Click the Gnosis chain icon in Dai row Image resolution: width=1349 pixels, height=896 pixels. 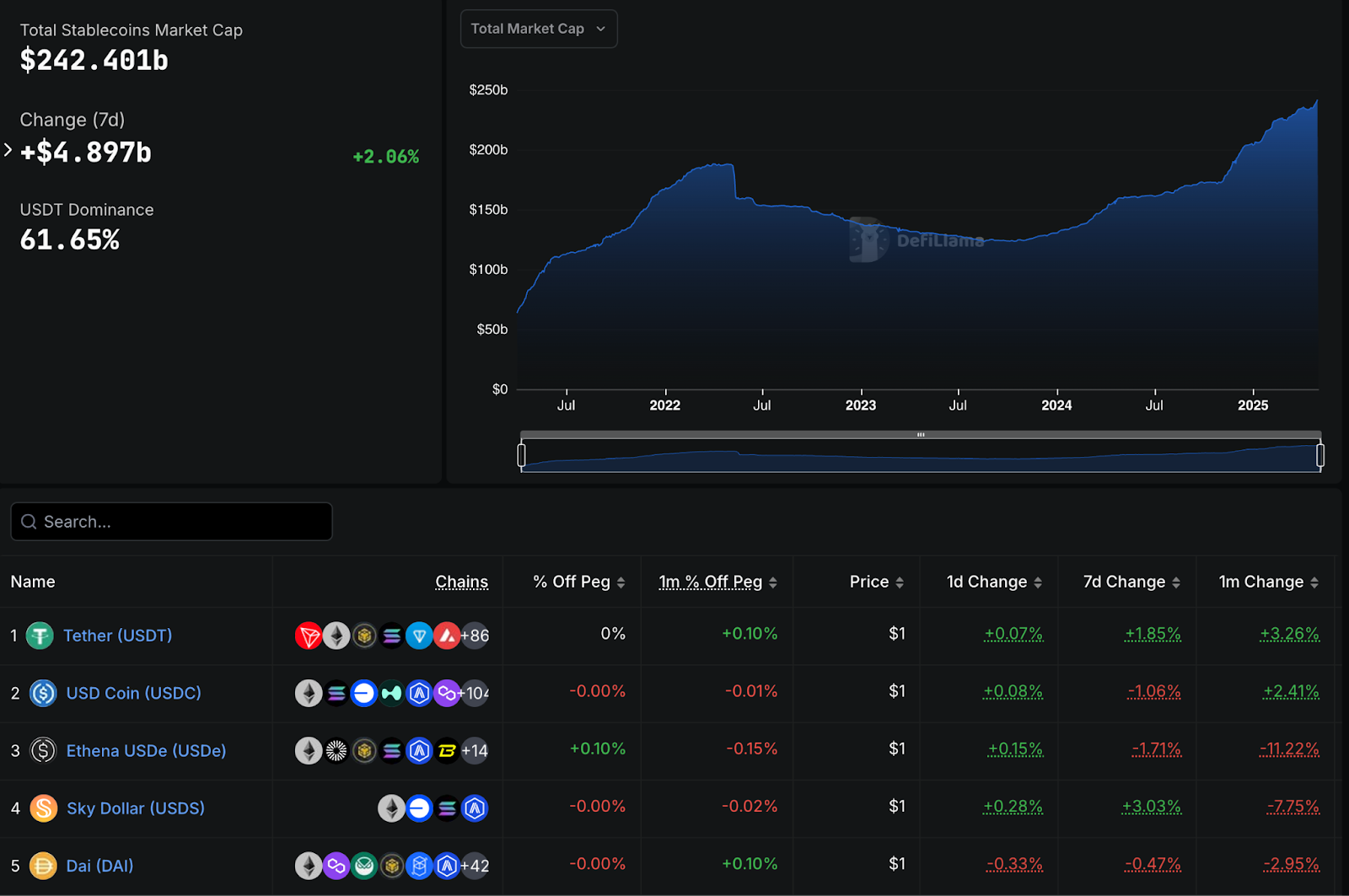(x=364, y=866)
